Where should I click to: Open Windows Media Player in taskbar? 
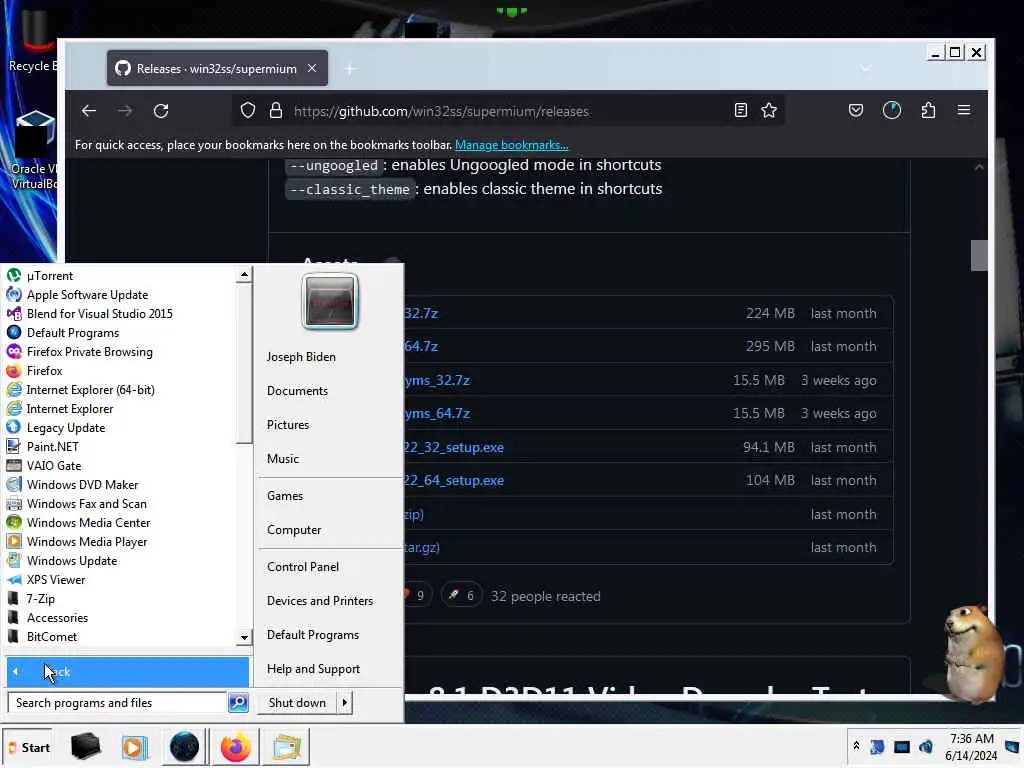(135, 747)
